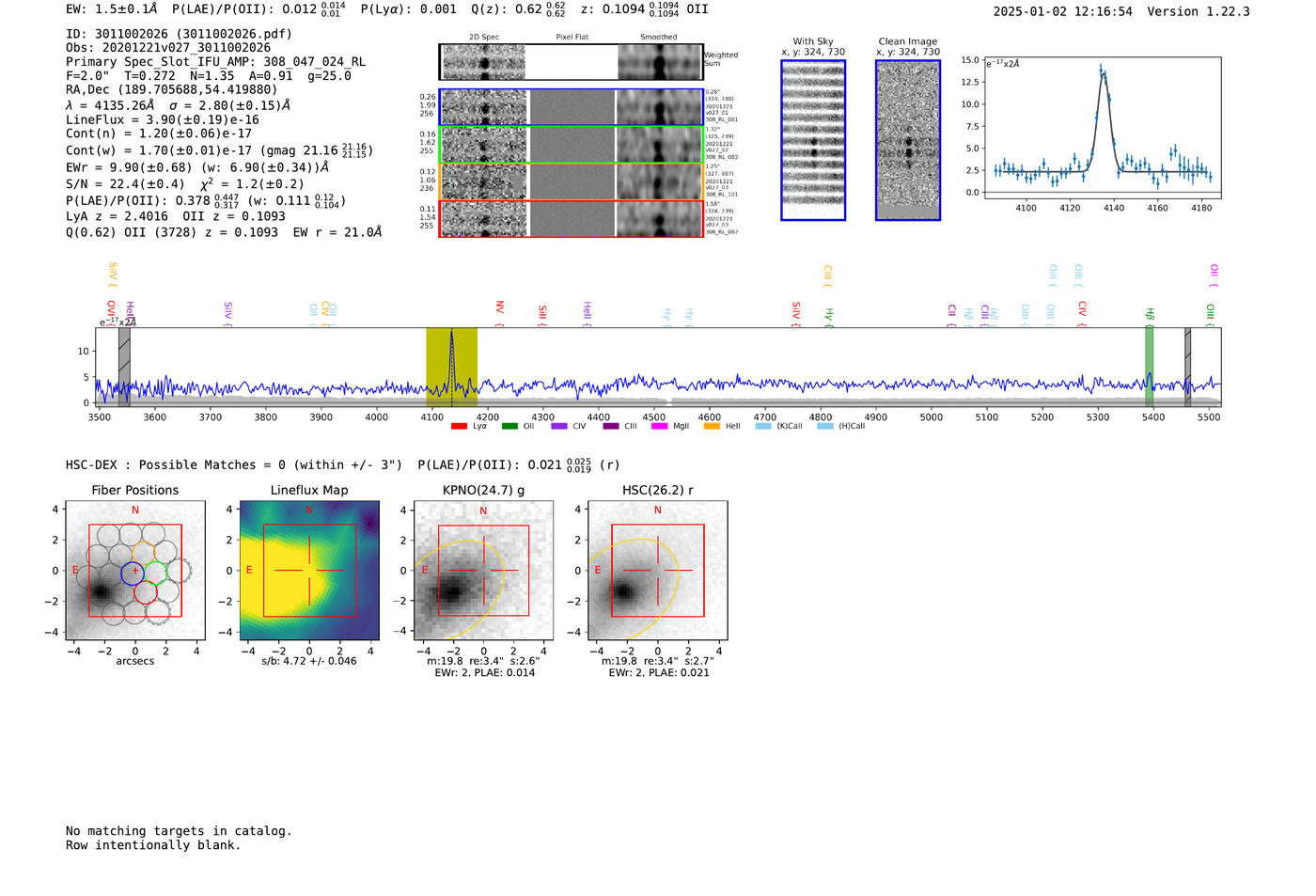1316x896 pixels.
Task: Select the LyA z = 2.4016 line
Action: click(176, 216)
